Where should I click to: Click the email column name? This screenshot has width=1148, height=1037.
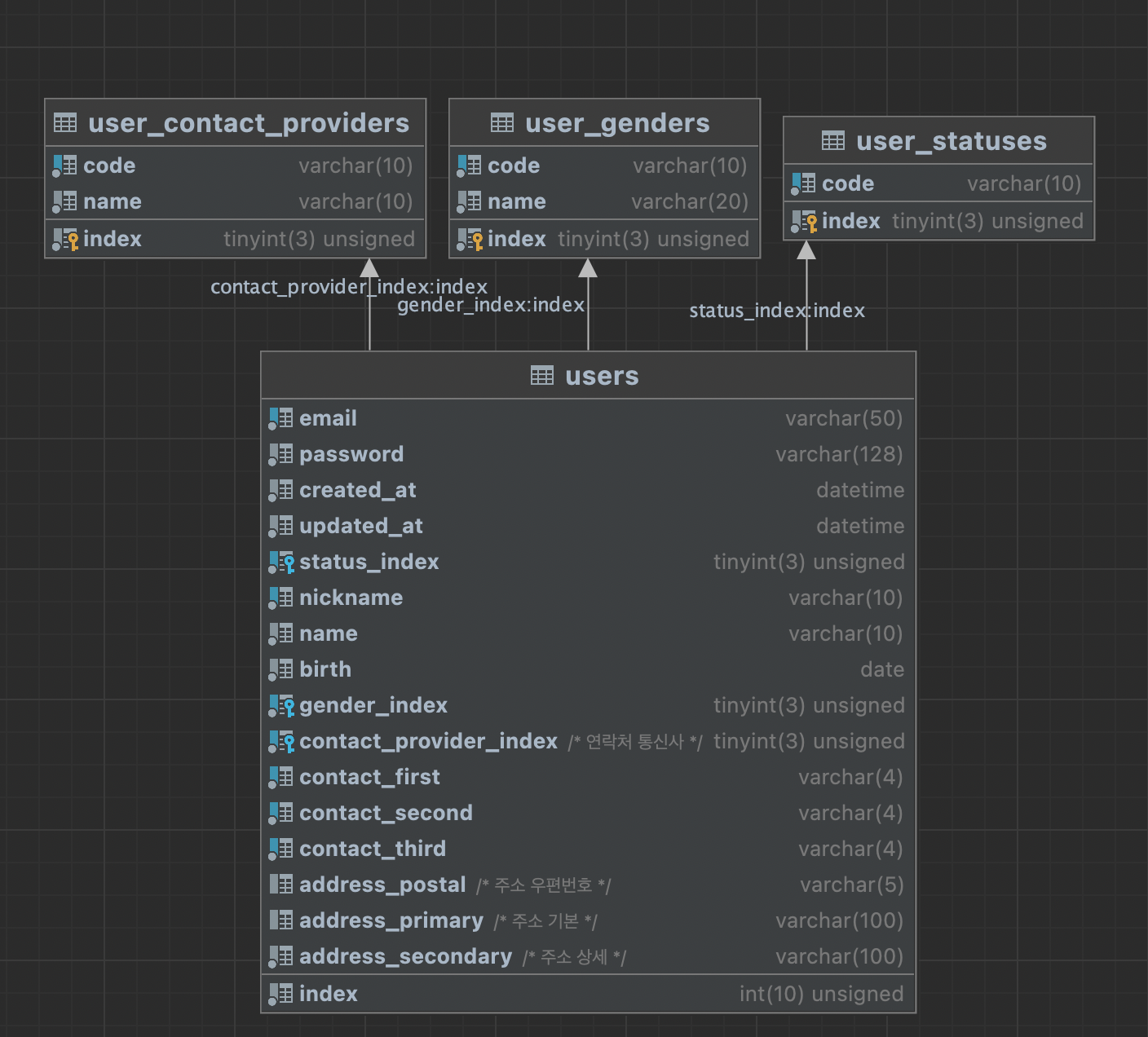point(328,418)
